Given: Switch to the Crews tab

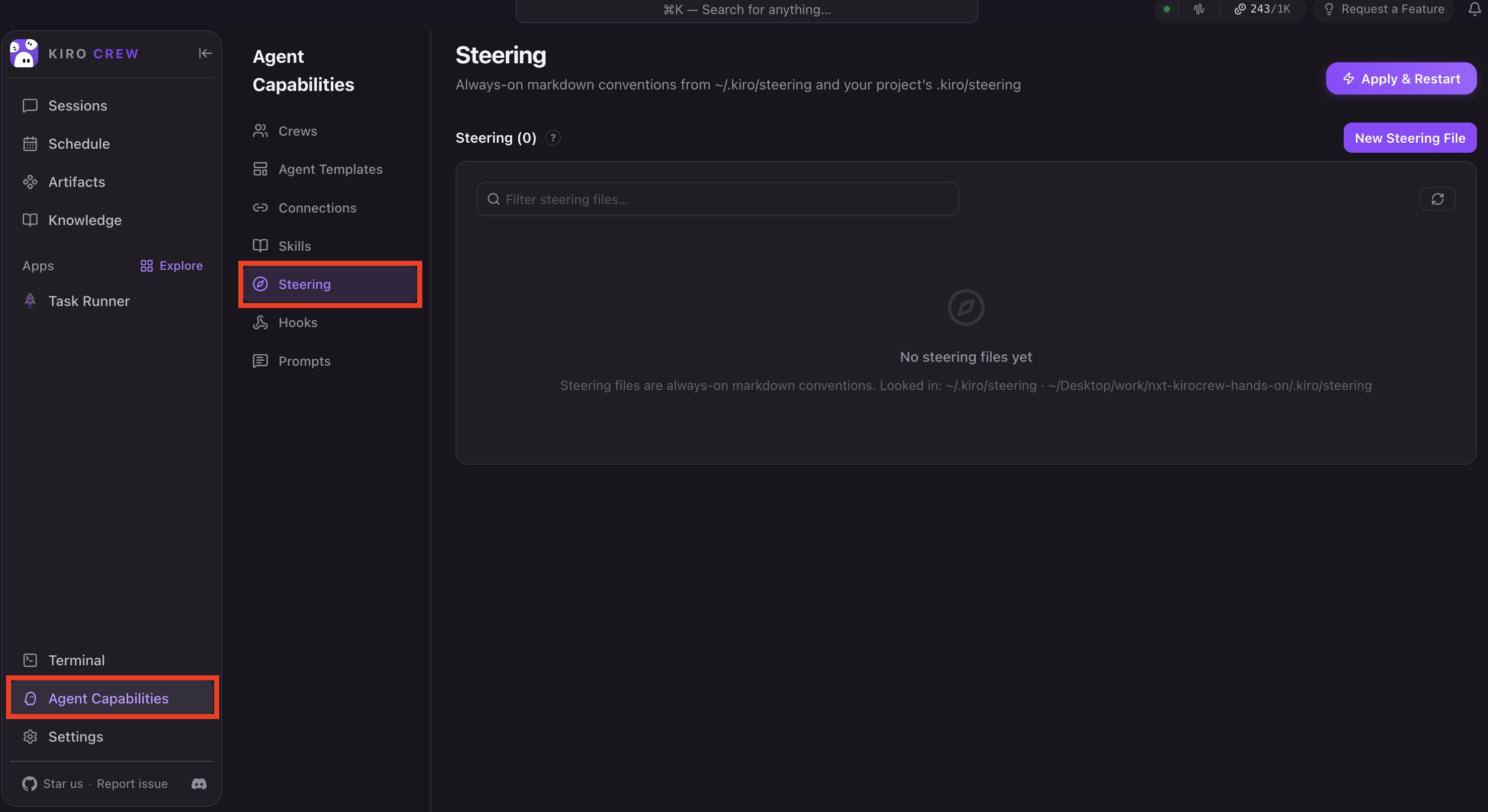Looking at the screenshot, I should 330,131.
